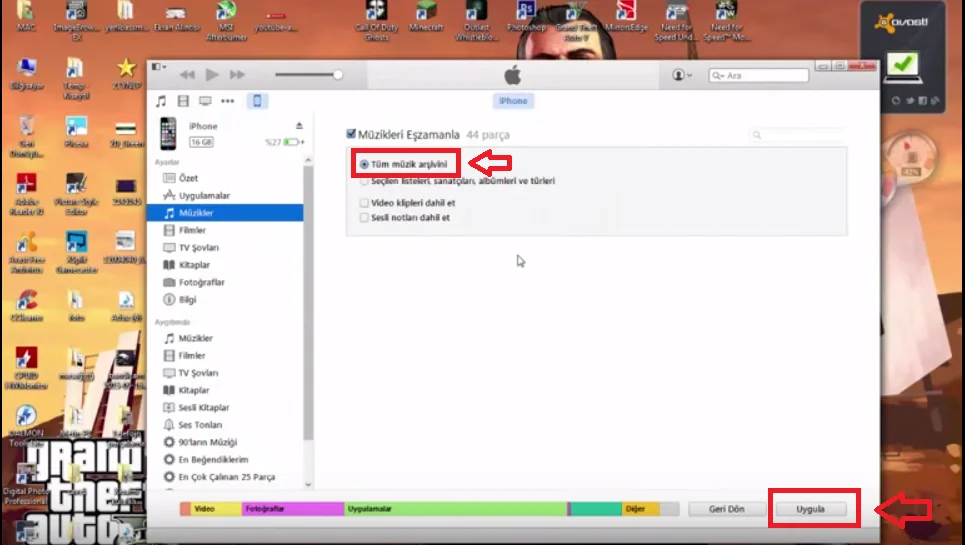Eject the iPhone device
The image size is (965, 545).
pos(299,125)
